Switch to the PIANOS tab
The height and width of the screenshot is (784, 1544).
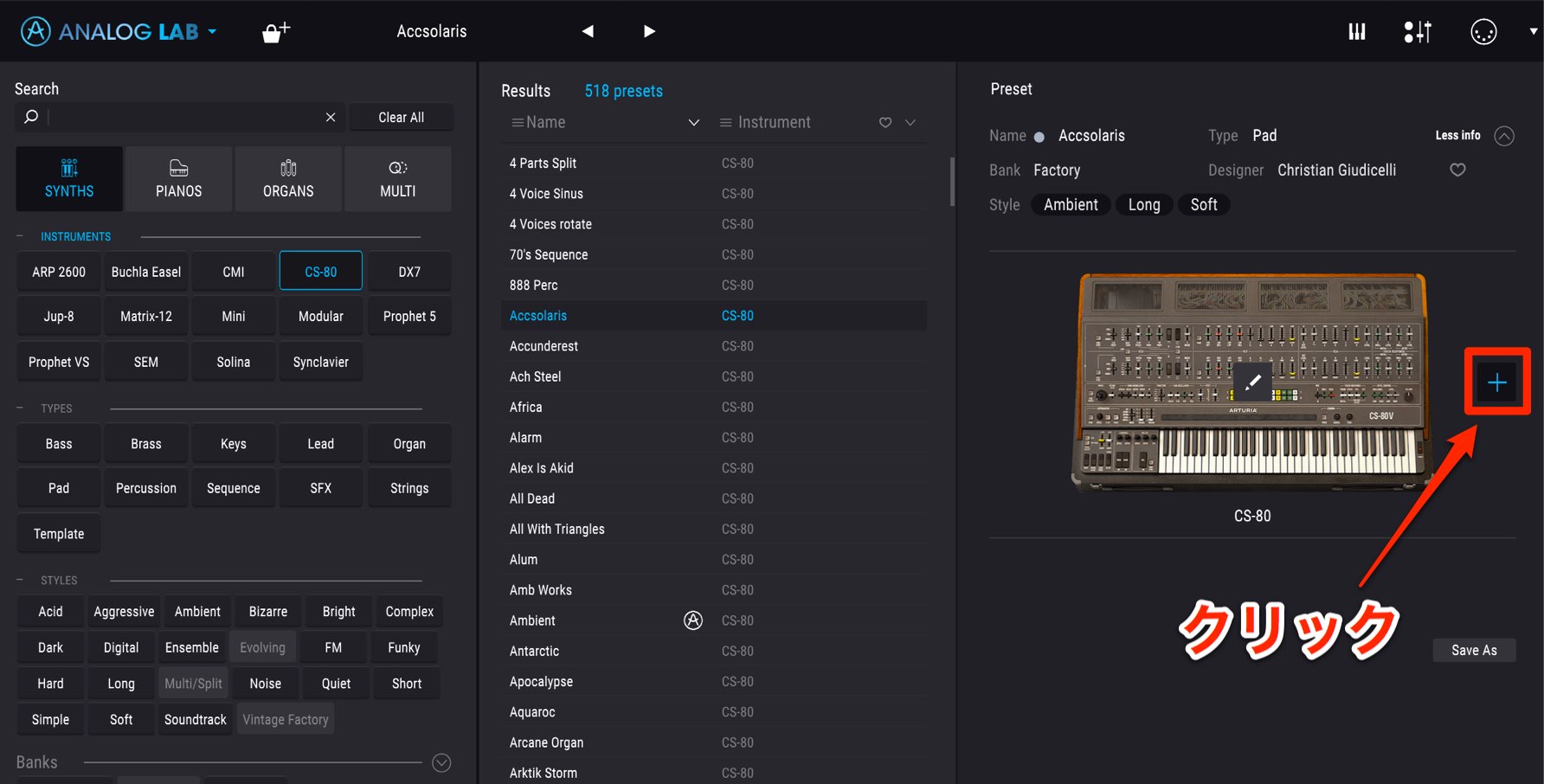click(179, 179)
